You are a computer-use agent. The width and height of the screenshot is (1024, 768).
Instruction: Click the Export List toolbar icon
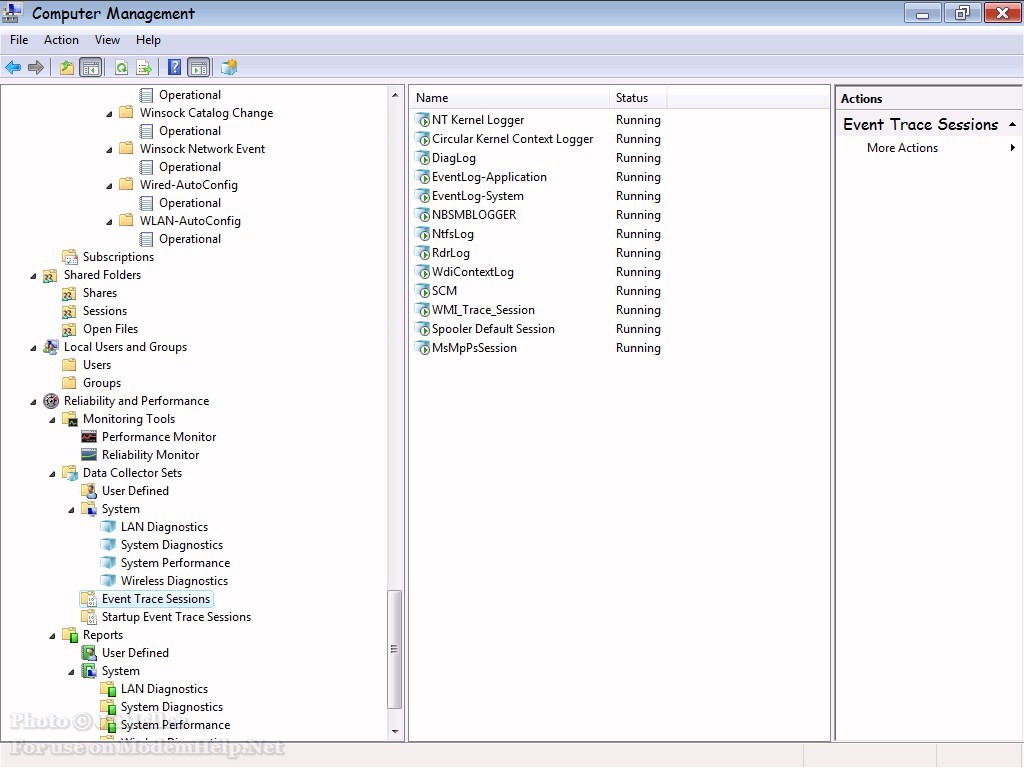[x=144, y=67]
